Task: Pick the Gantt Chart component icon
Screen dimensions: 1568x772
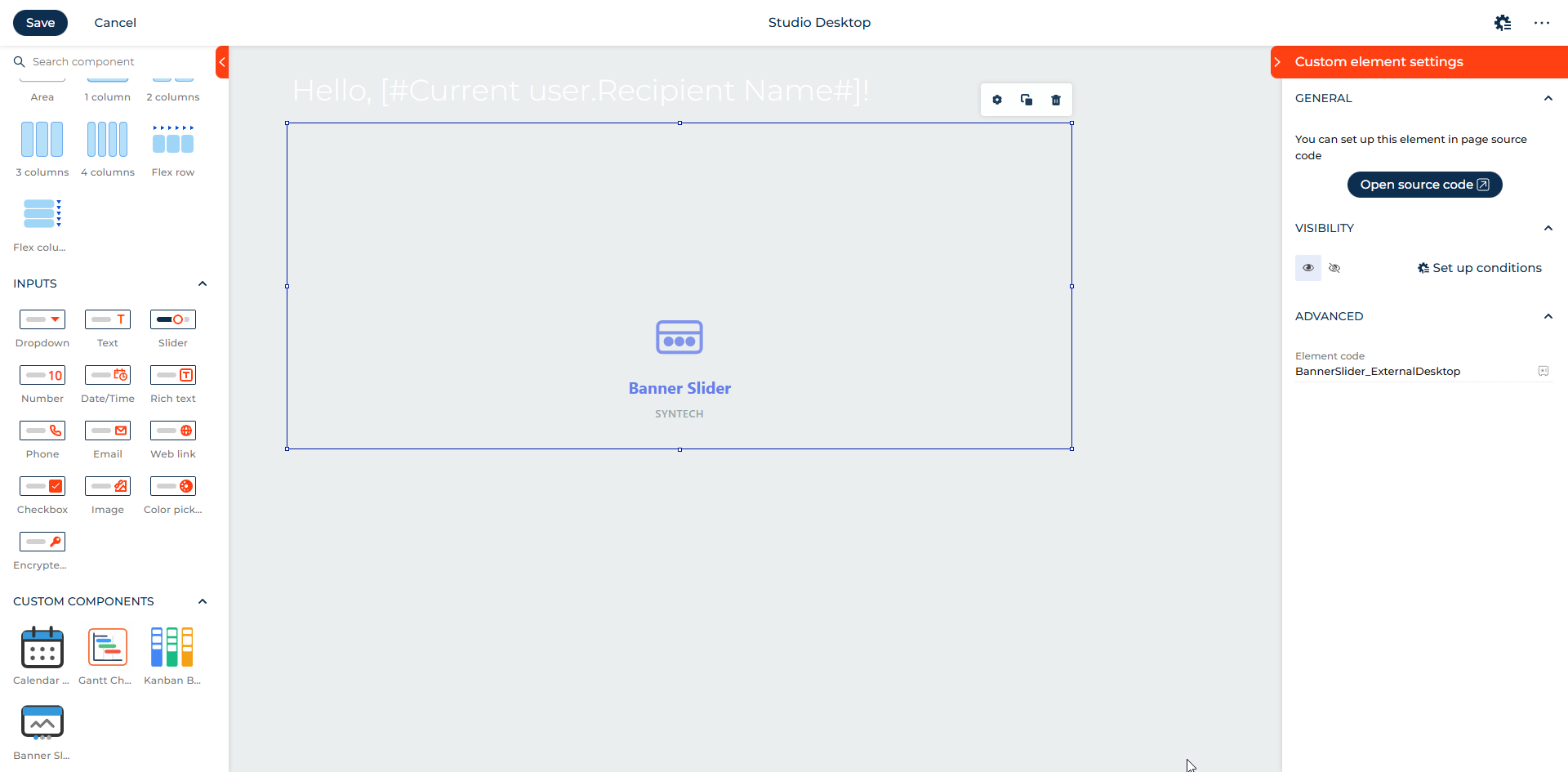Action: click(x=107, y=647)
